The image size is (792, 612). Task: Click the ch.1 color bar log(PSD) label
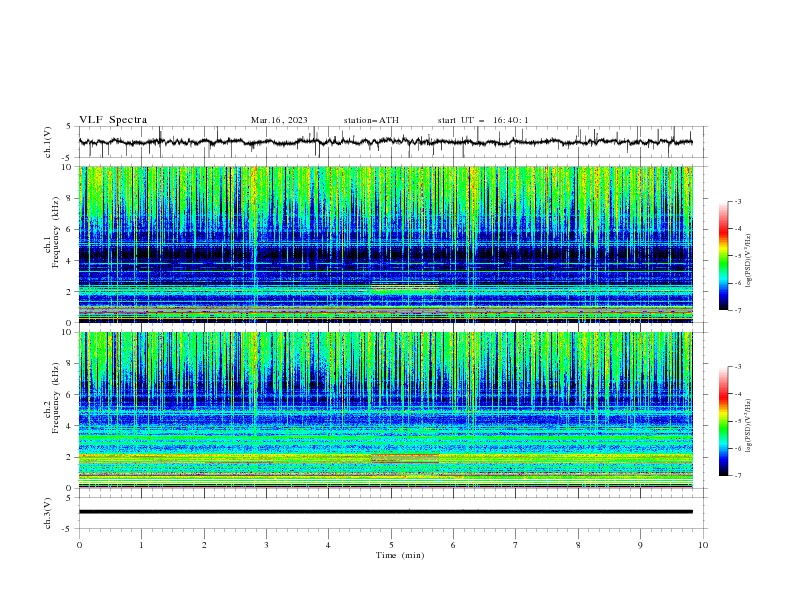[749, 261]
